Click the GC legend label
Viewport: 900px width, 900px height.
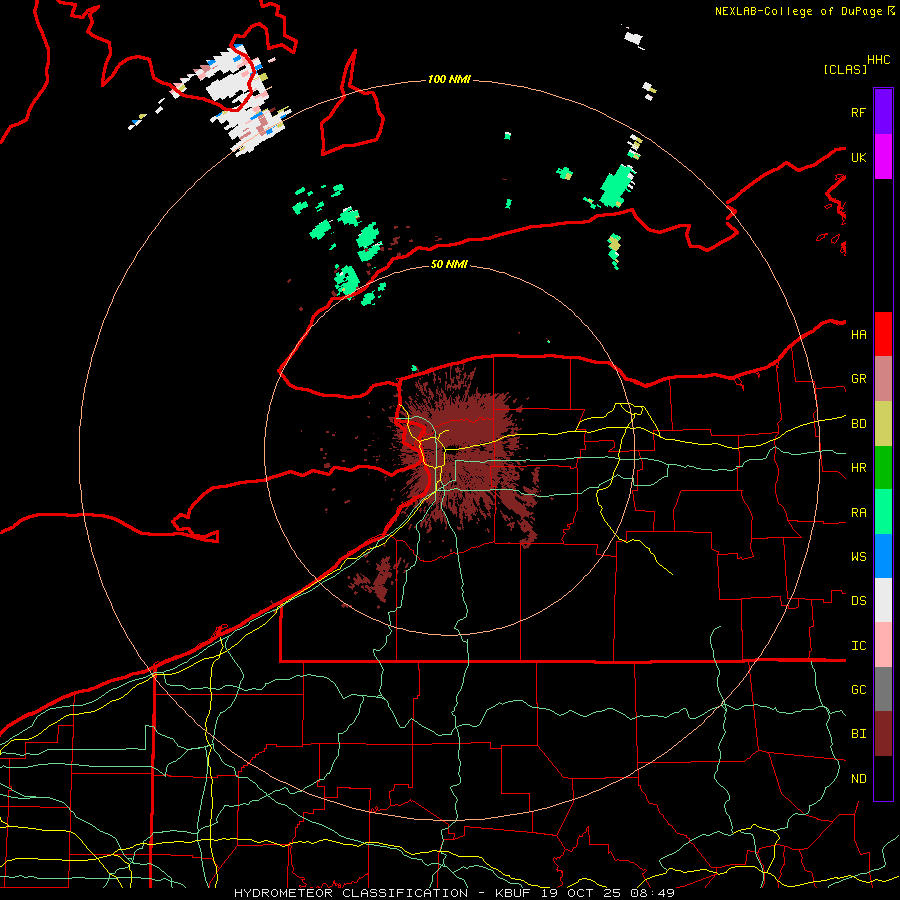[858, 689]
